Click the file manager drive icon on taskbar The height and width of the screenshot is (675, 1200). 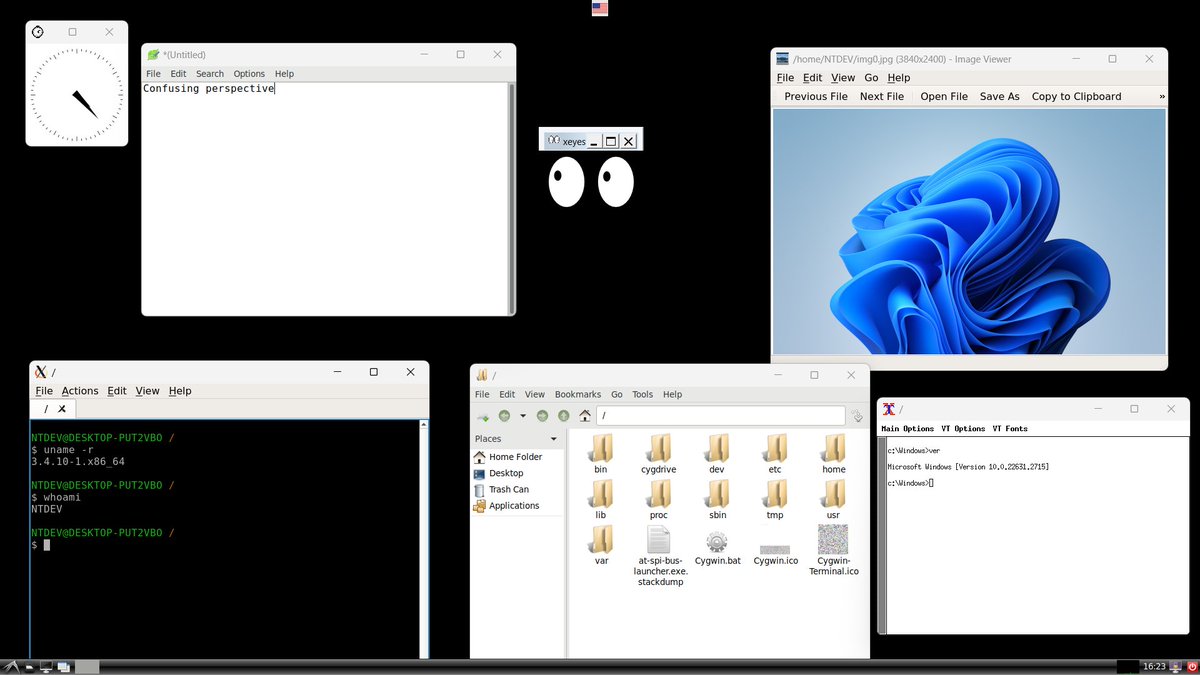[x=30, y=667]
